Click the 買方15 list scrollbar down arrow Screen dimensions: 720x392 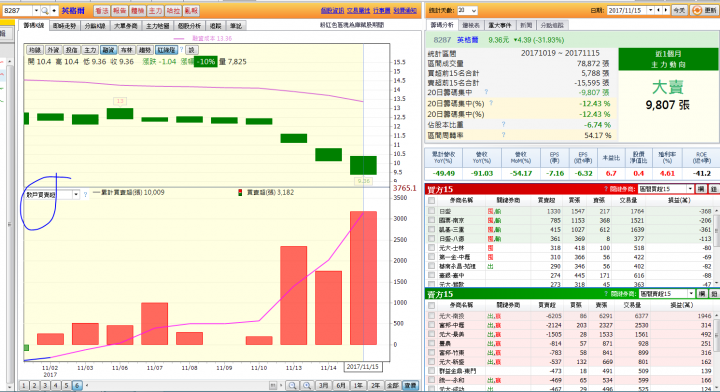click(x=717, y=284)
